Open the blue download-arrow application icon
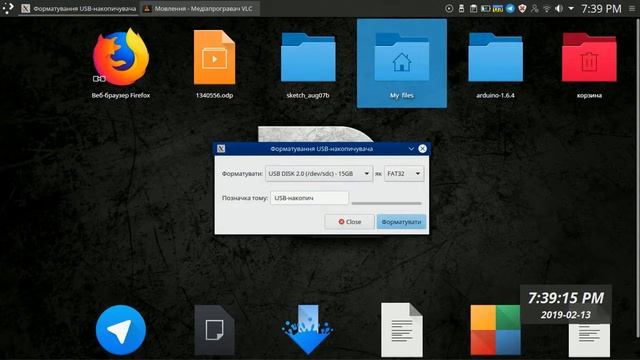The width and height of the screenshot is (640, 360). click(x=308, y=330)
